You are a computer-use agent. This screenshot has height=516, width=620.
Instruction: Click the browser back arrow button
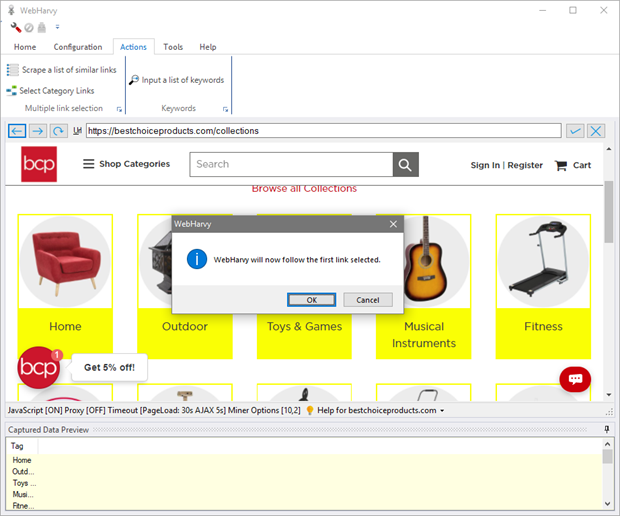coord(16,131)
